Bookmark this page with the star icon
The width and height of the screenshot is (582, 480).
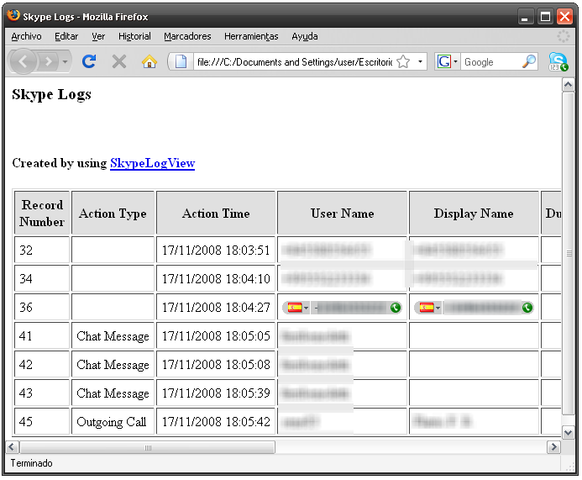403,62
